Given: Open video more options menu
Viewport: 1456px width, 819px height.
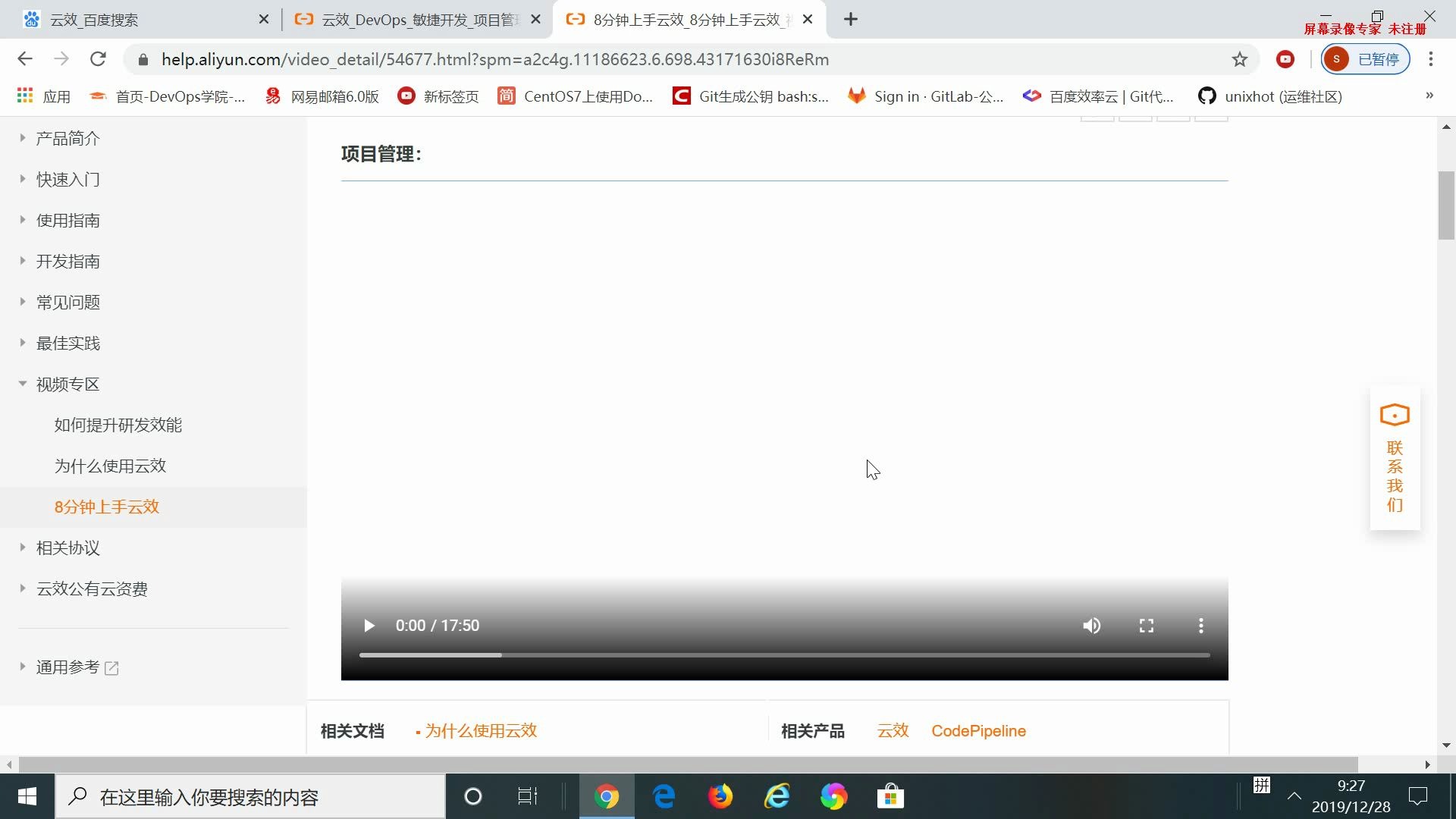Looking at the screenshot, I should pos(1201,625).
